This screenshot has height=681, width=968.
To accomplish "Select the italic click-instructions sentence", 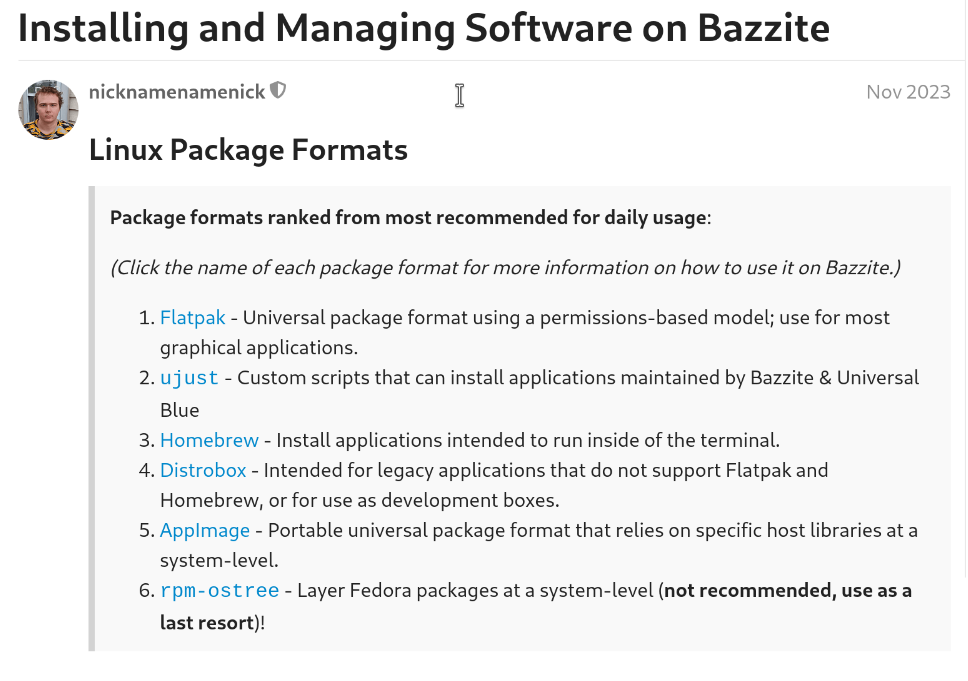I will coord(506,267).
